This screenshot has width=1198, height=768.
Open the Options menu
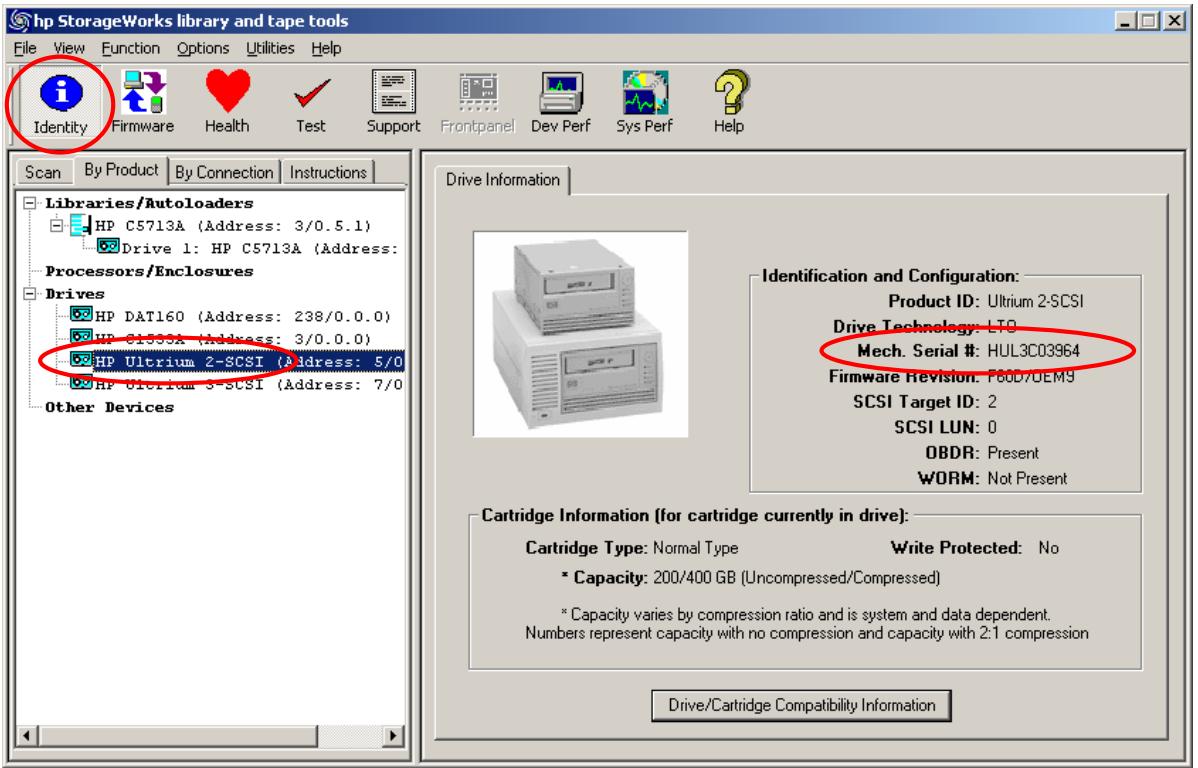[x=203, y=48]
